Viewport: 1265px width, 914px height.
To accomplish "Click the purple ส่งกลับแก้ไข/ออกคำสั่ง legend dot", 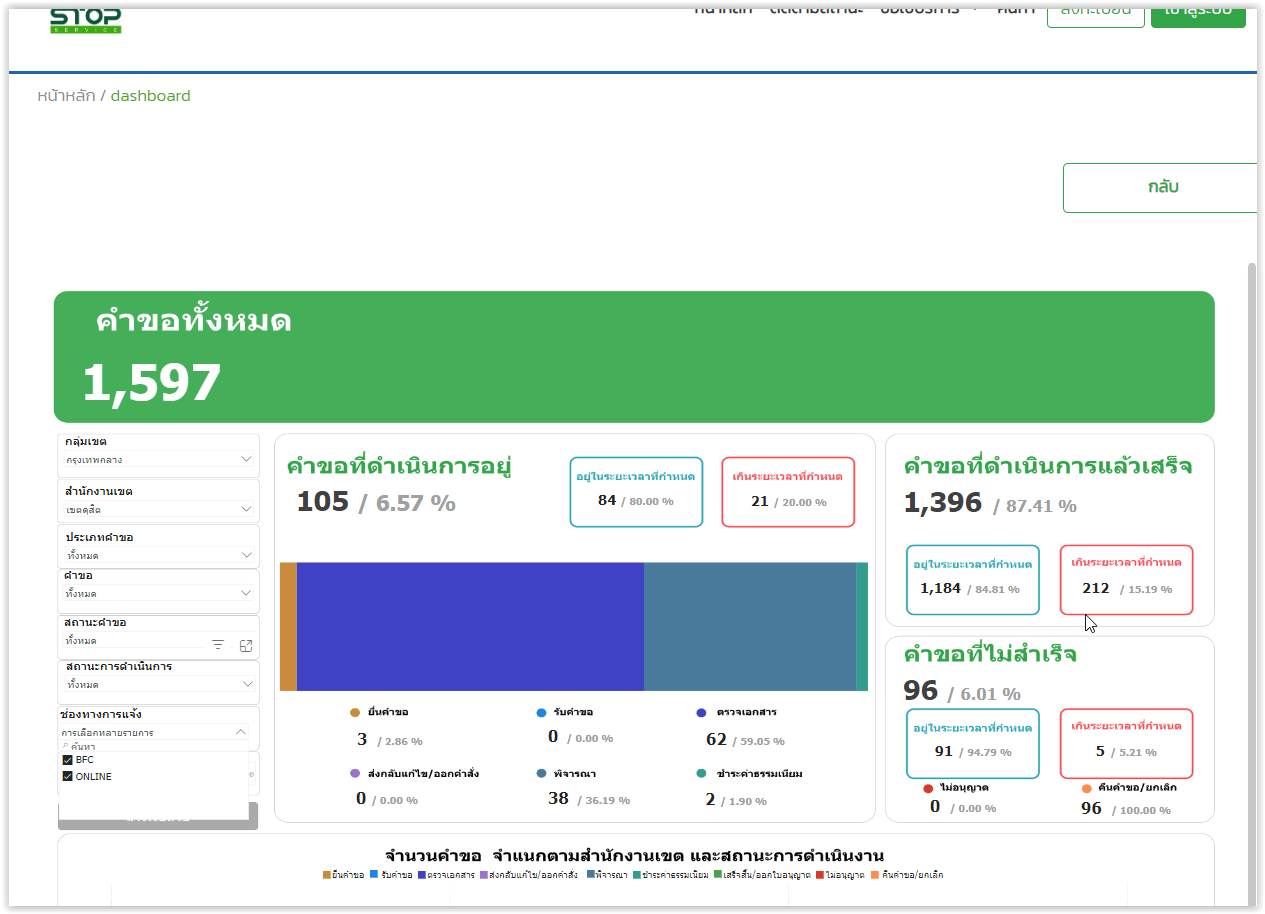I will point(355,774).
